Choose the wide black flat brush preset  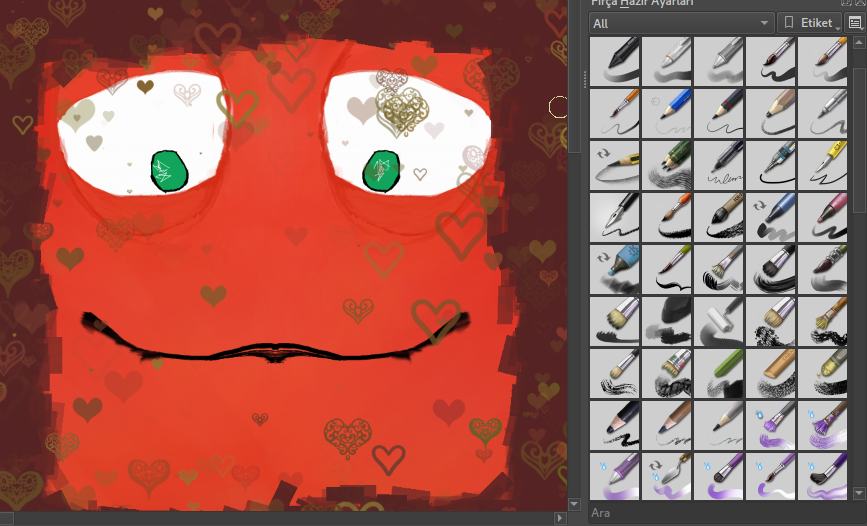point(771,269)
